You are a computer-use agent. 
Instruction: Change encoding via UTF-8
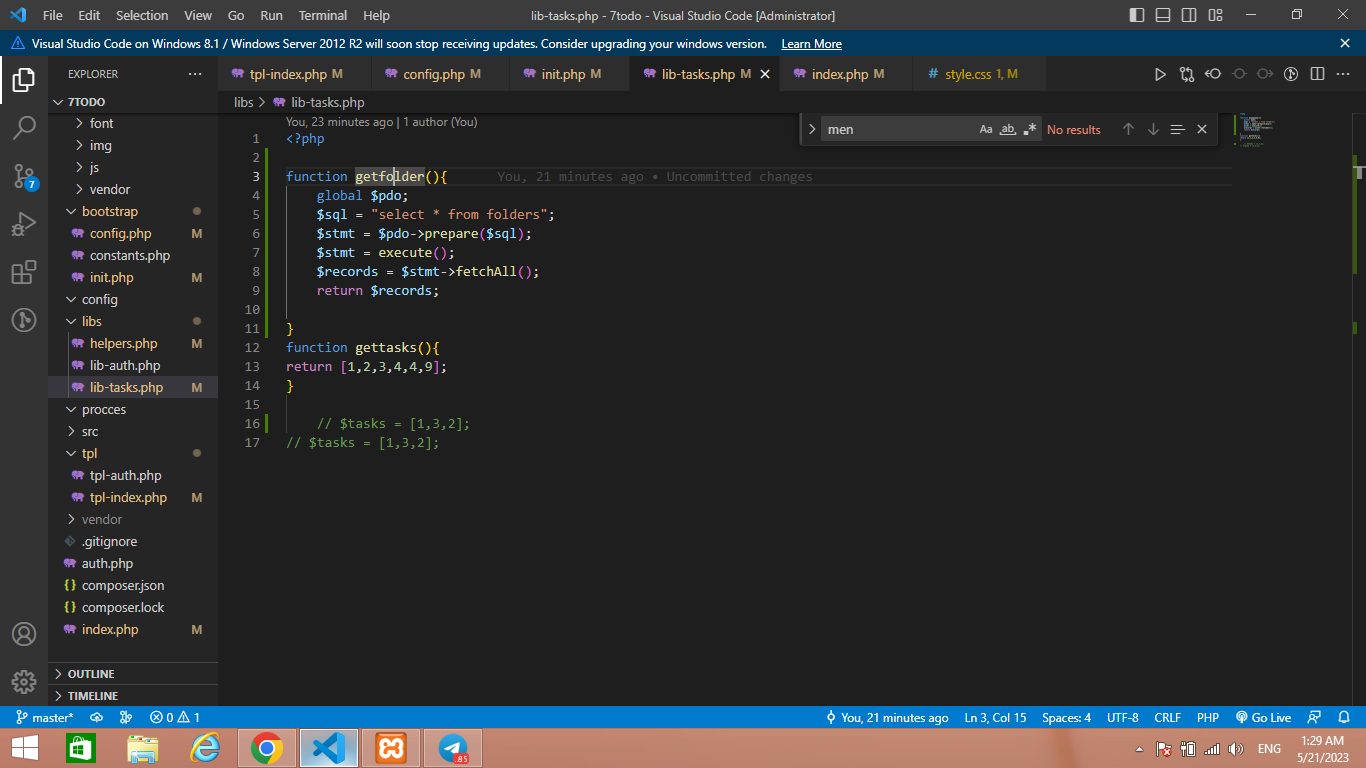1122,718
